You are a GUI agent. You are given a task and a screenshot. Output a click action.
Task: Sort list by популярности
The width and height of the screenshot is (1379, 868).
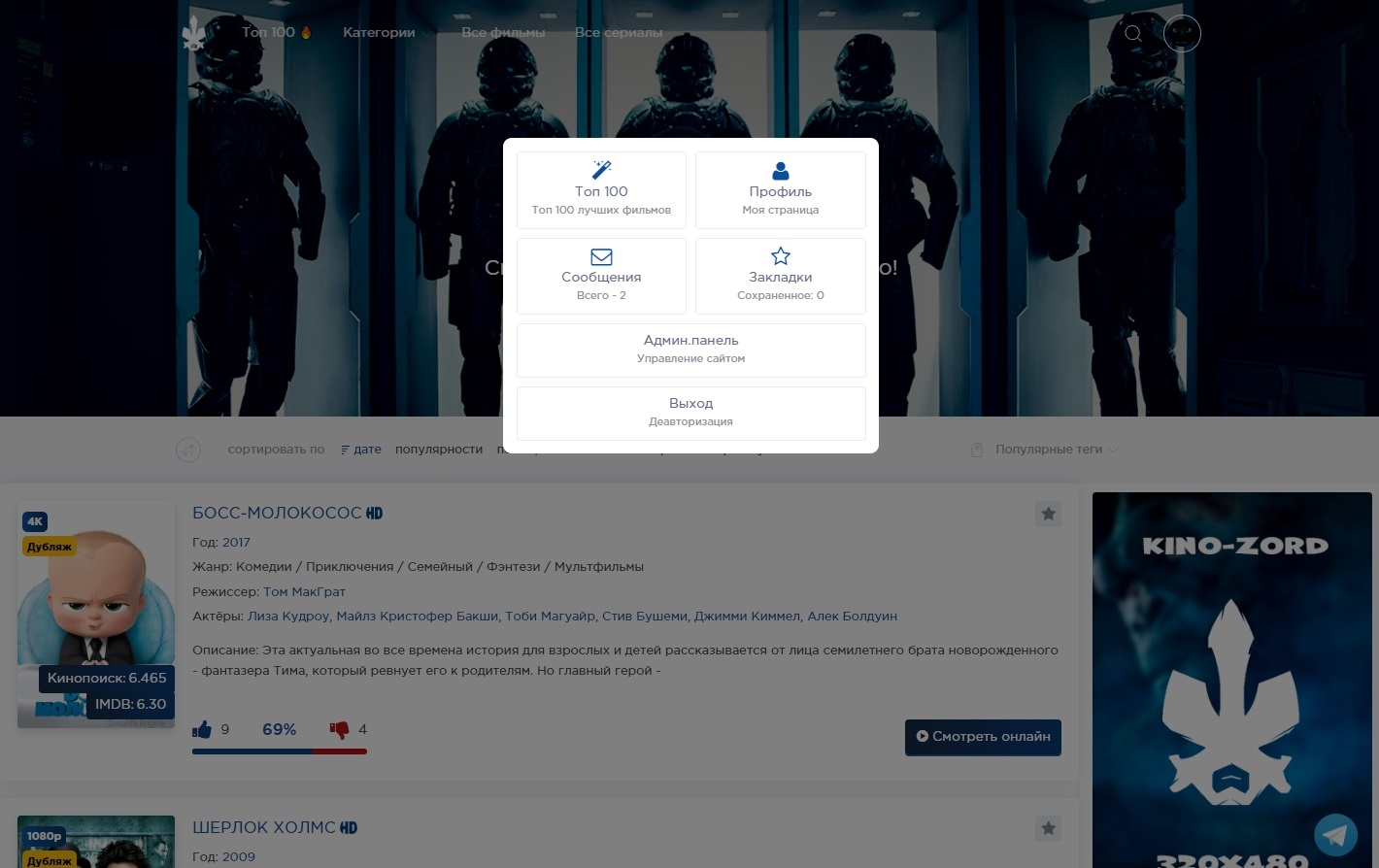(x=439, y=450)
